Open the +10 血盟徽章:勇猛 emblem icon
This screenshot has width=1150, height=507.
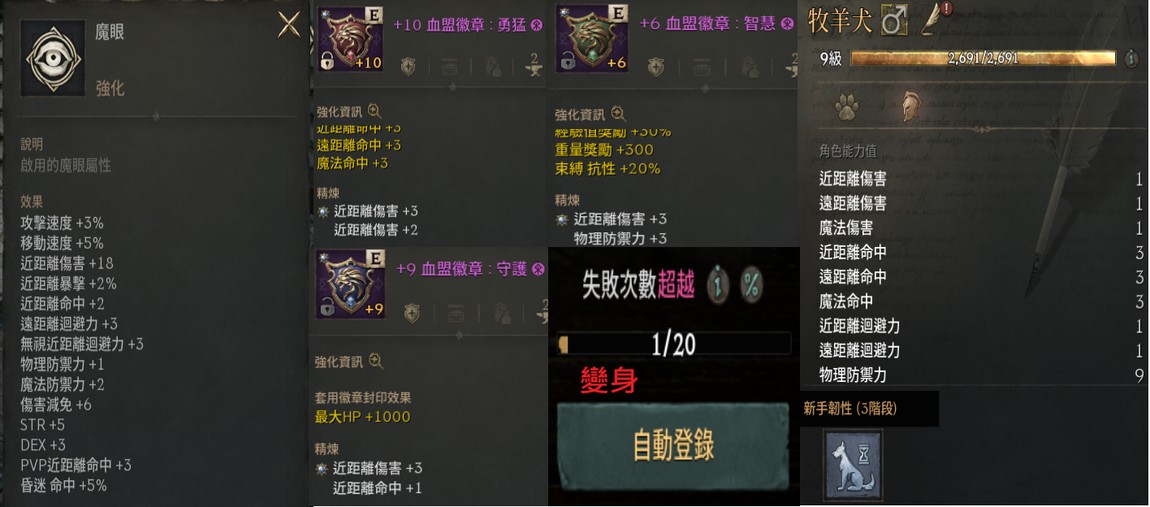click(349, 39)
